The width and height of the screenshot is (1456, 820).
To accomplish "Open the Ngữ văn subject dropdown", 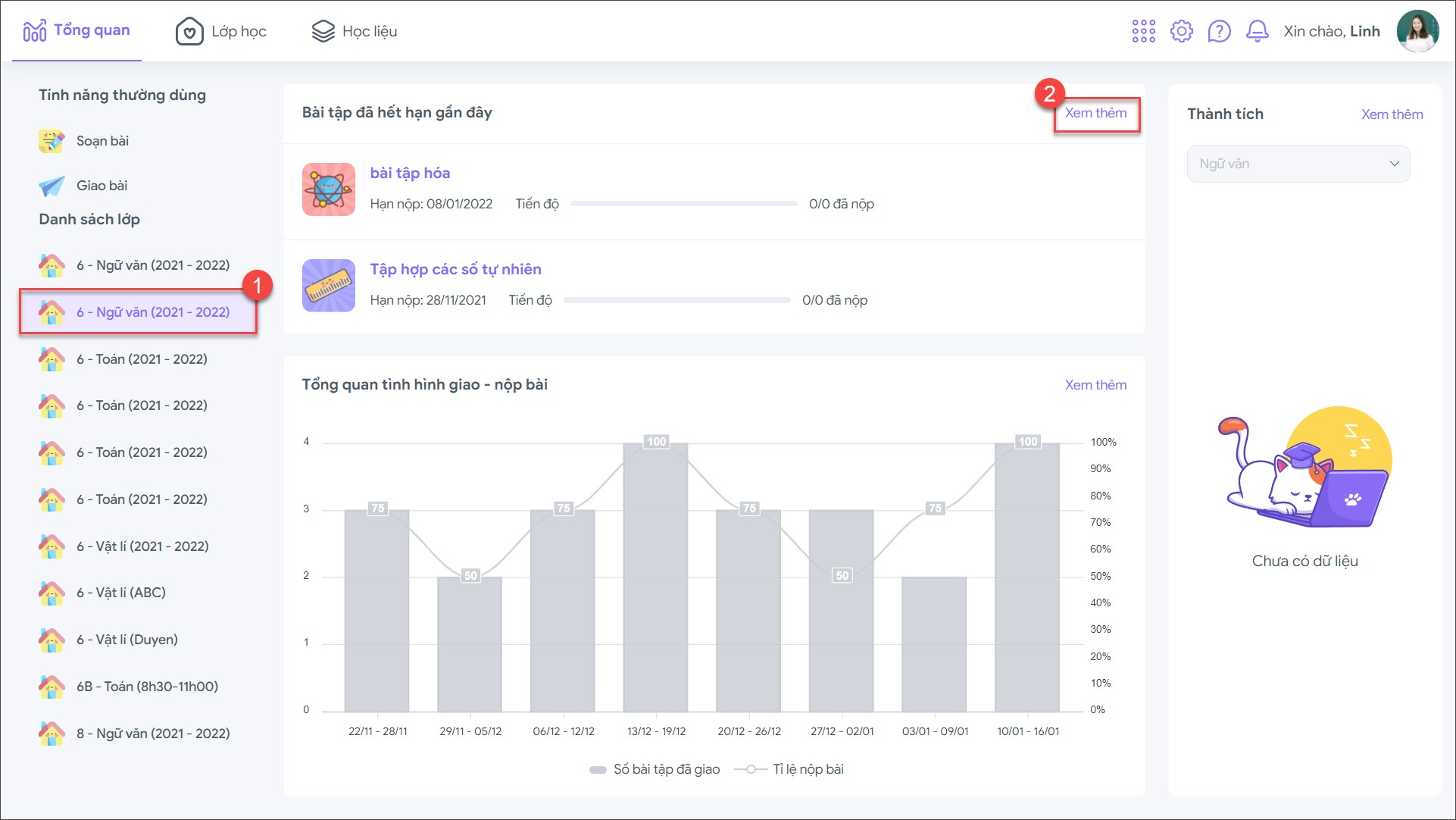I will (1297, 164).
